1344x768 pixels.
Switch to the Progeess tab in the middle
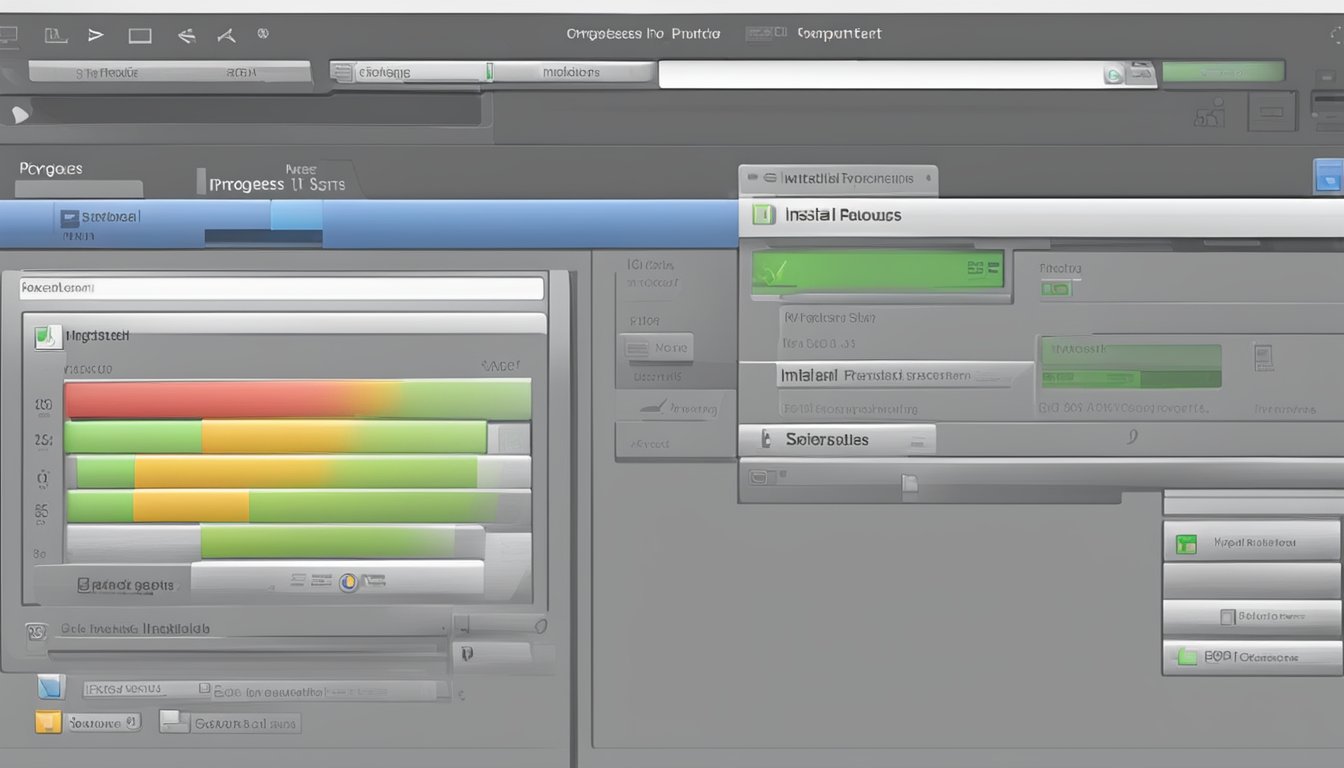[276, 183]
